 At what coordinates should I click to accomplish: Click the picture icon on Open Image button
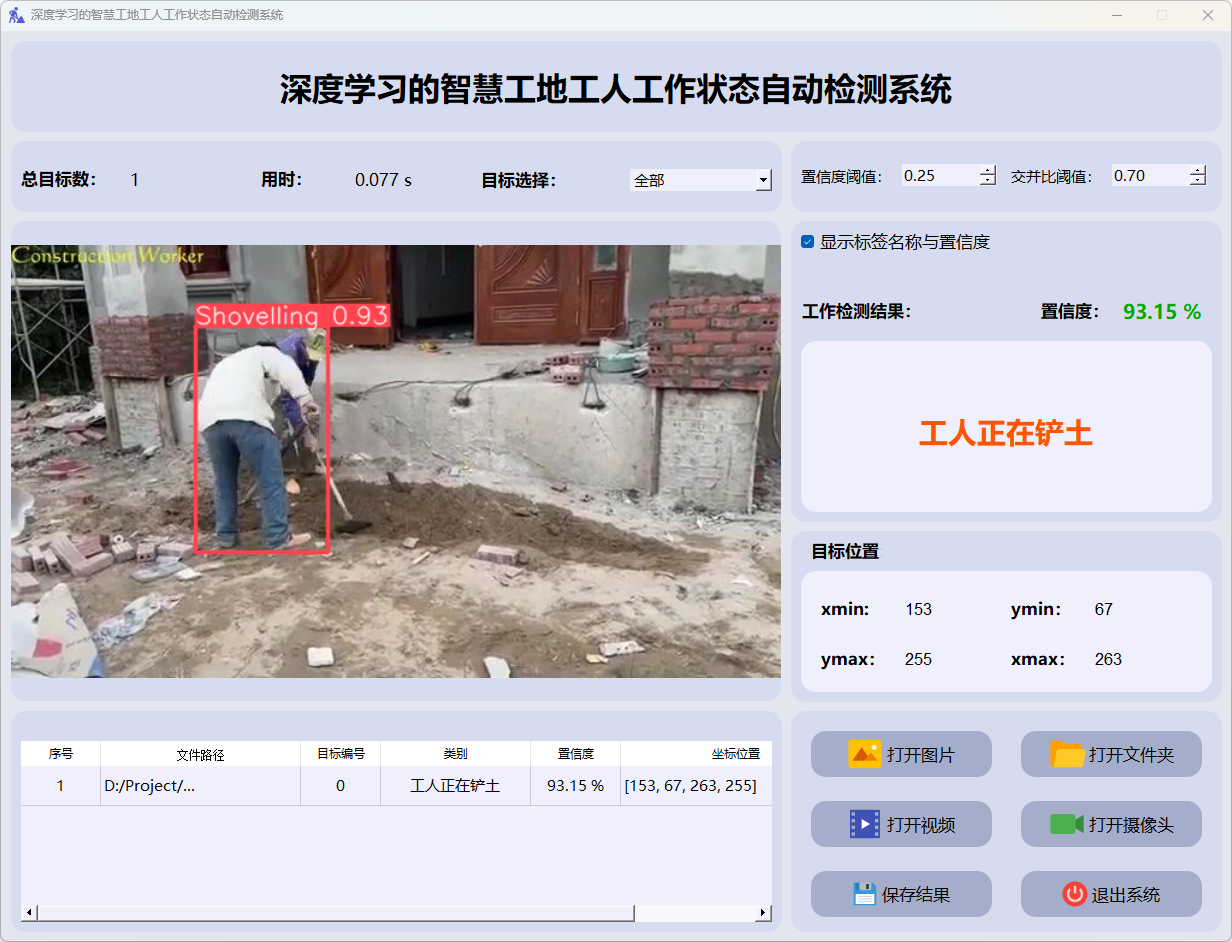click(x=864, y=754)
